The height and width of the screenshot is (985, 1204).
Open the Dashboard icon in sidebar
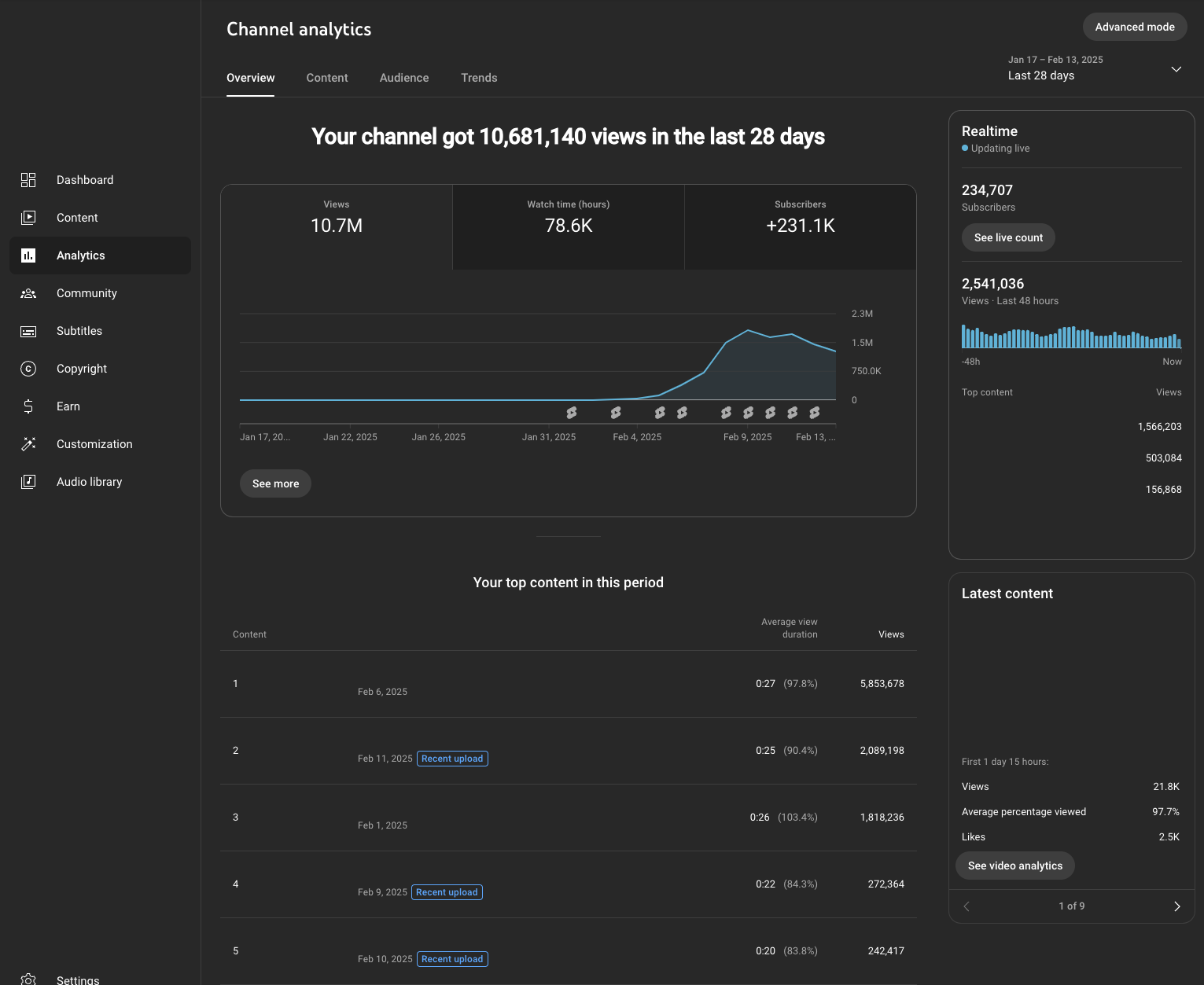pos(28,180)
